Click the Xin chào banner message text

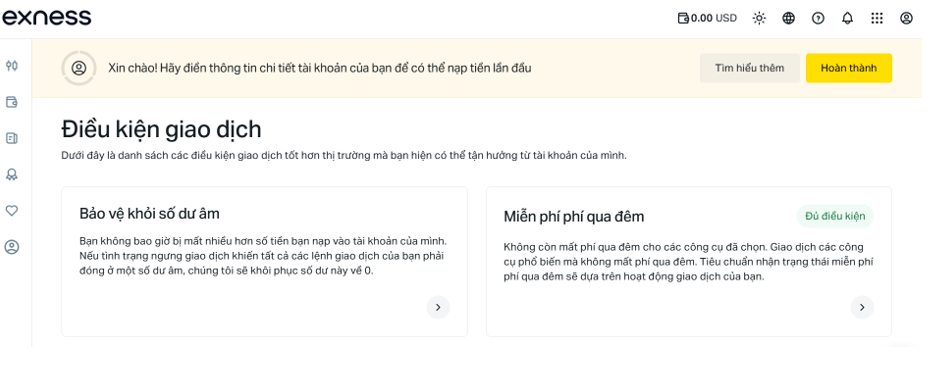click(320, 68)
